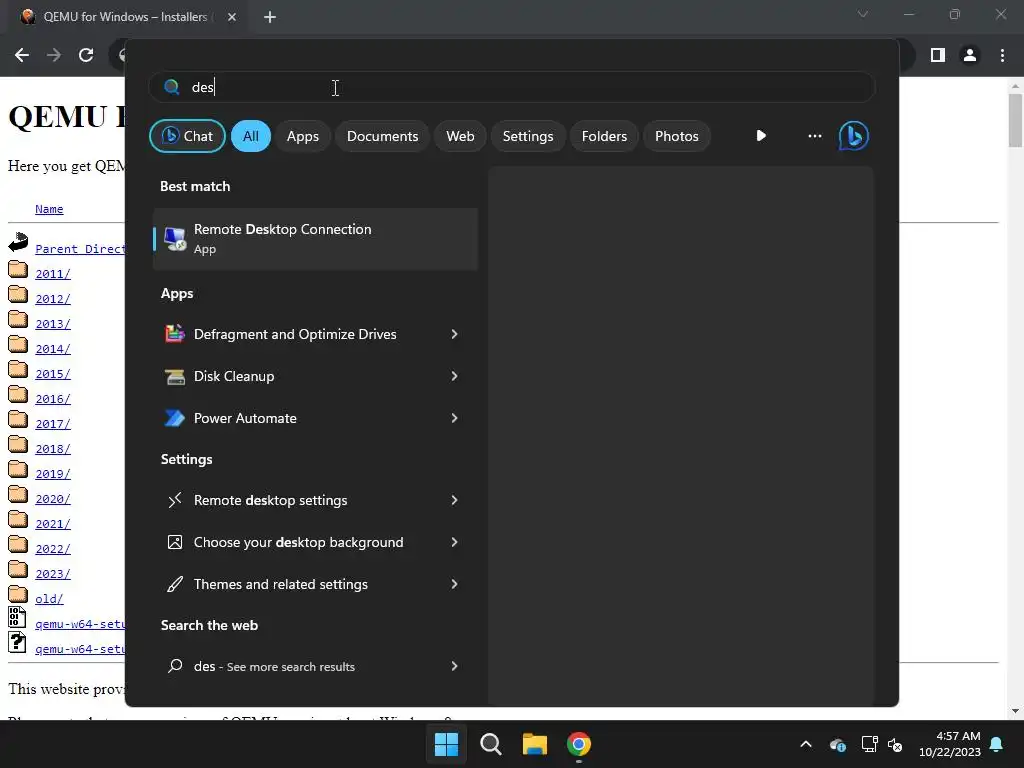Open Chrome side panel button

point(938,55)
